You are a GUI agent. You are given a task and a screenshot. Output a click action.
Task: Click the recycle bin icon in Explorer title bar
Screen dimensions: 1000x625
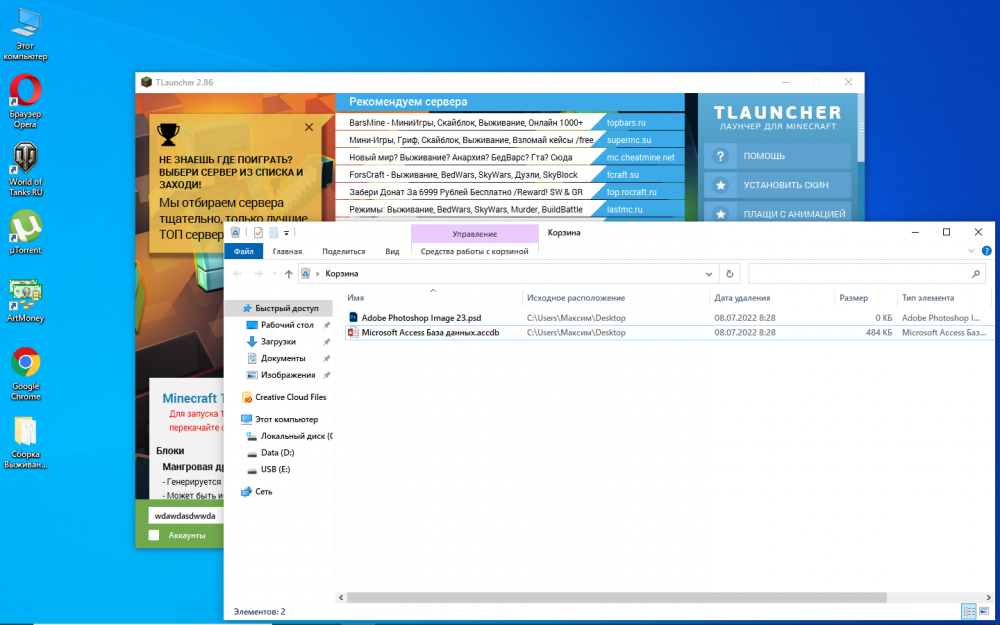pos(235,233)
